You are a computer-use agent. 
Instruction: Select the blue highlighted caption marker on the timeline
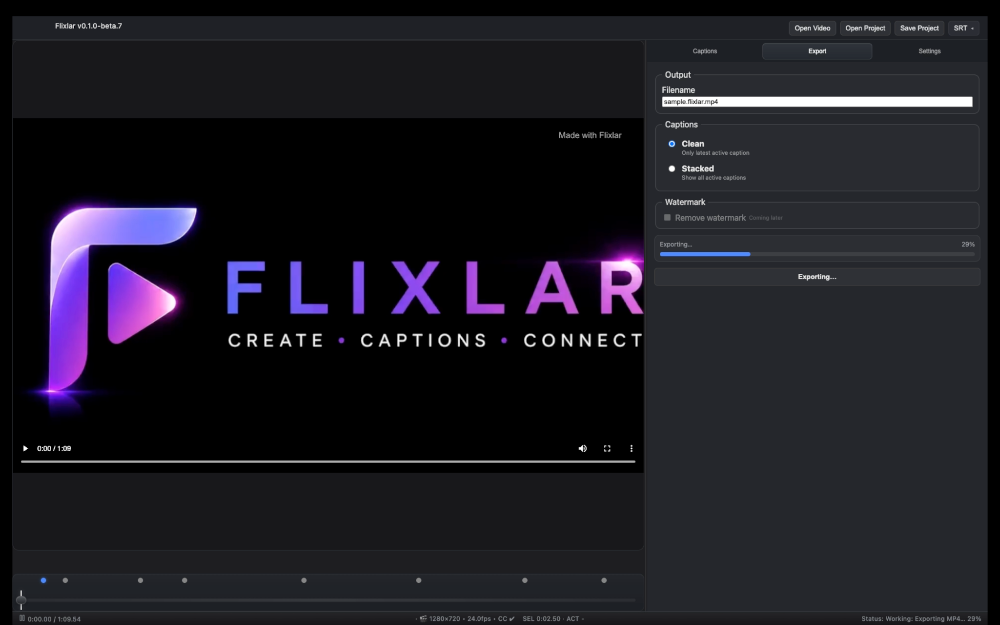43,580
